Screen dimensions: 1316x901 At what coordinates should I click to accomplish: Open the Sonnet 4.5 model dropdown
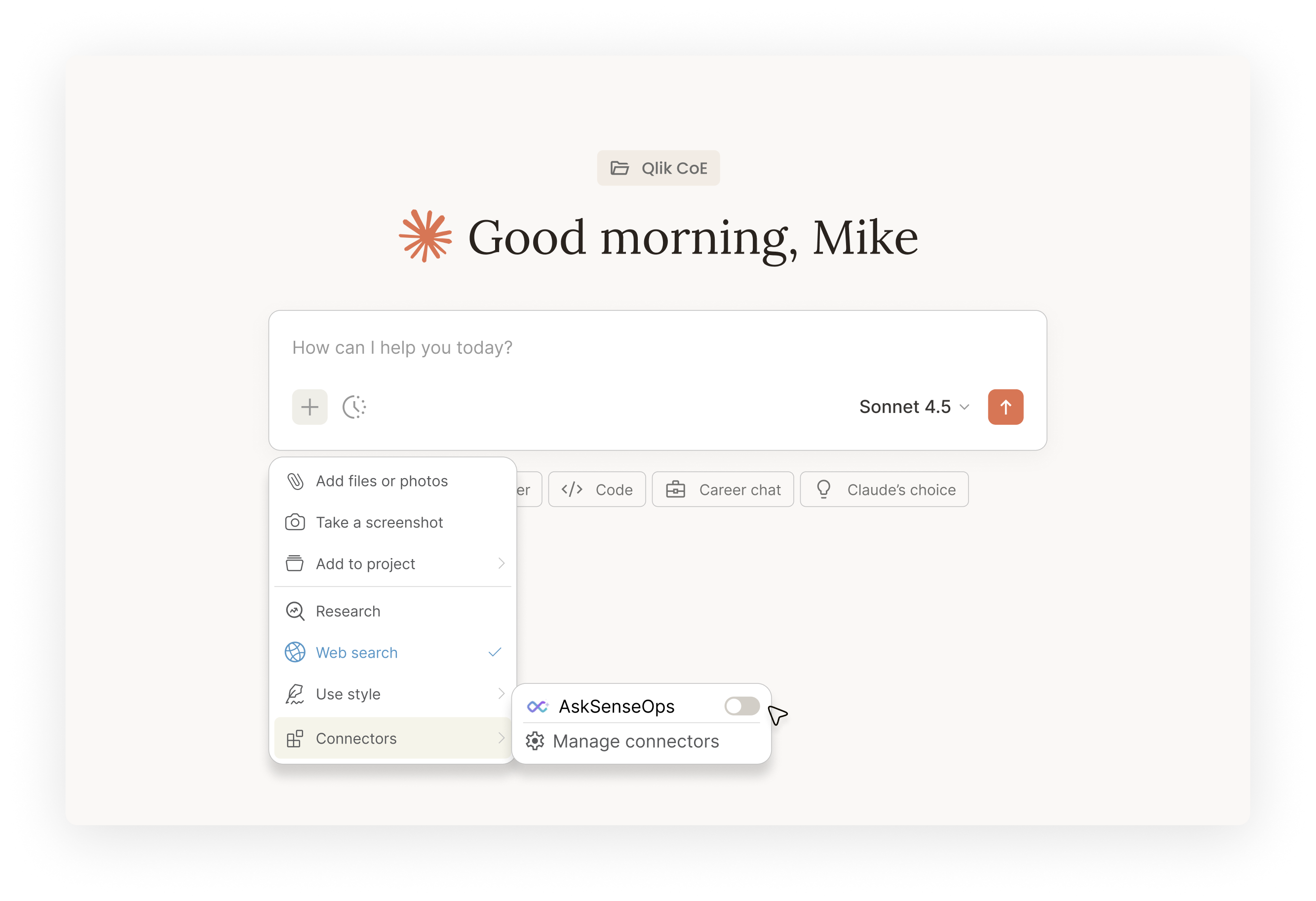coord(914,407)
